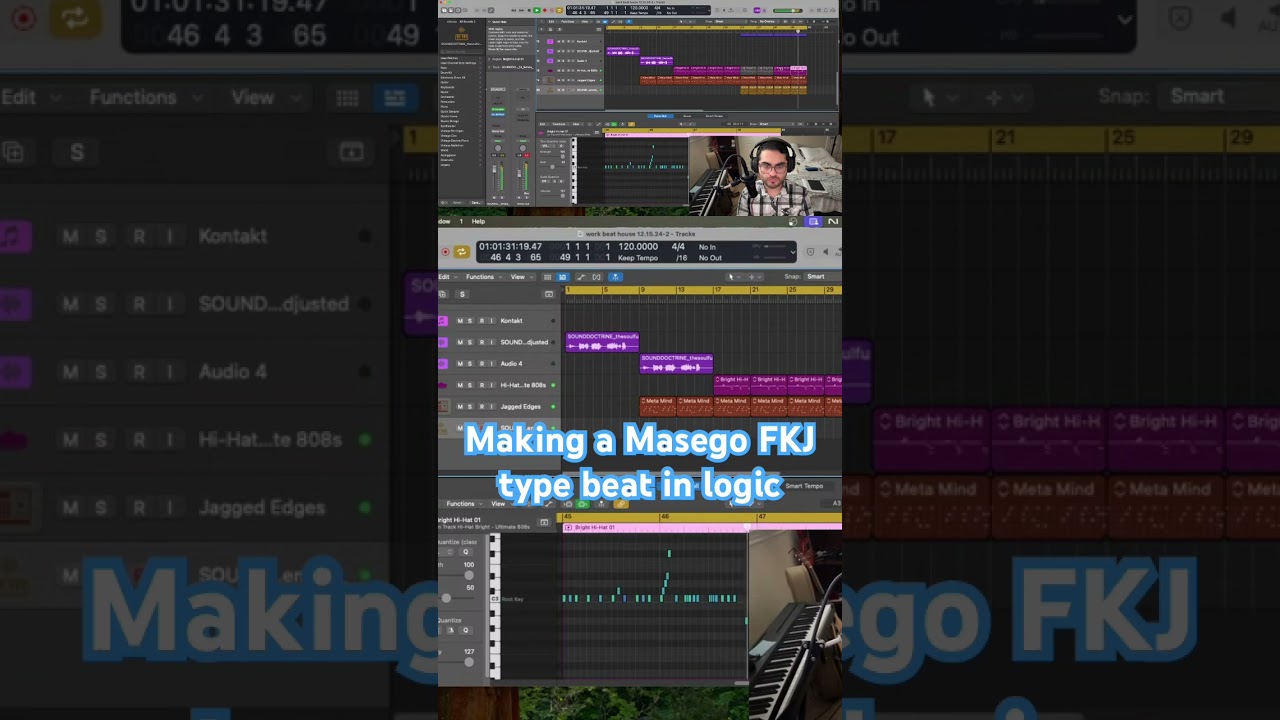Adjust Strength slider knob at 100
The width and height of the screenshot is (1280, 720).
coord(469,575)
